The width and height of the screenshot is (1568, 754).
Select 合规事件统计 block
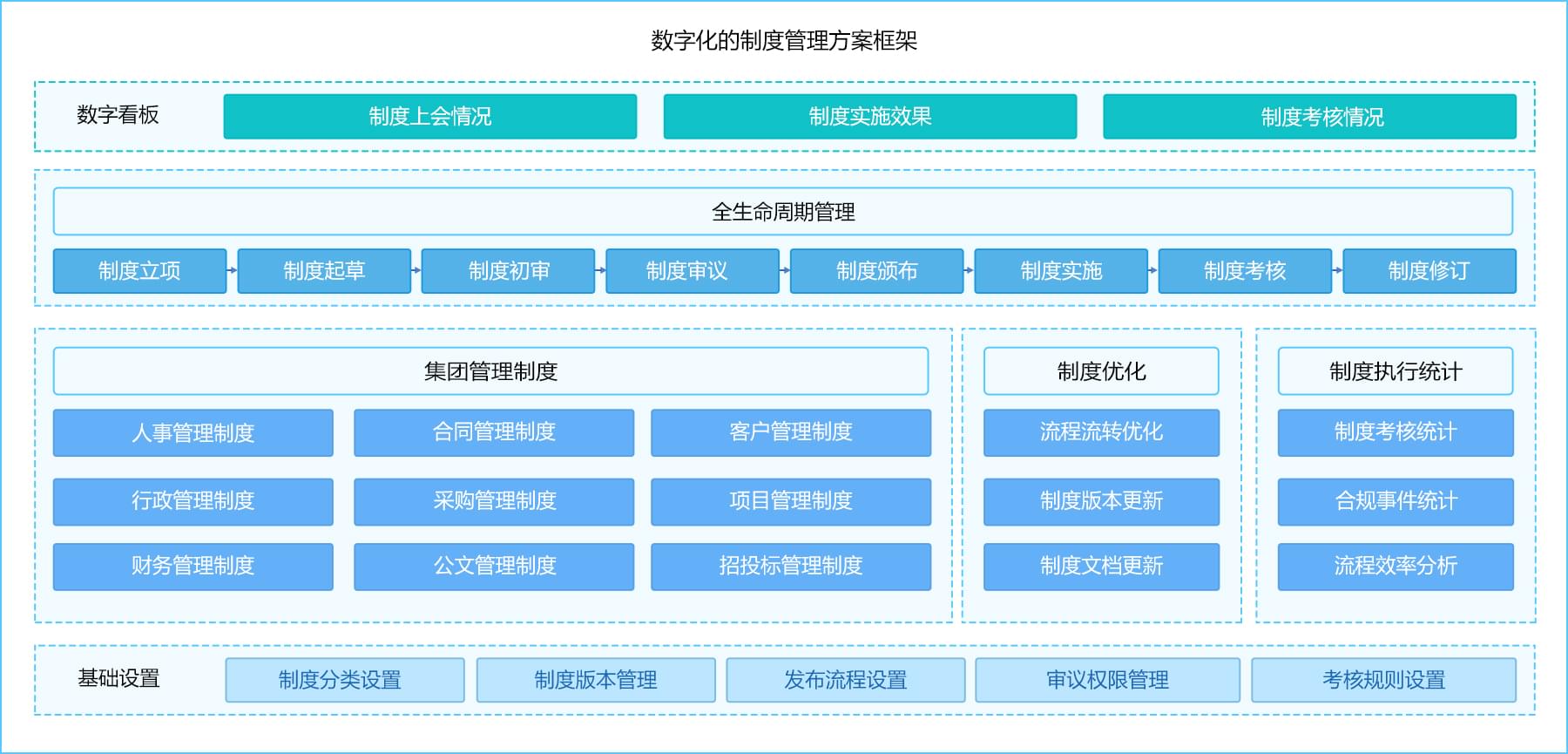1396,502
